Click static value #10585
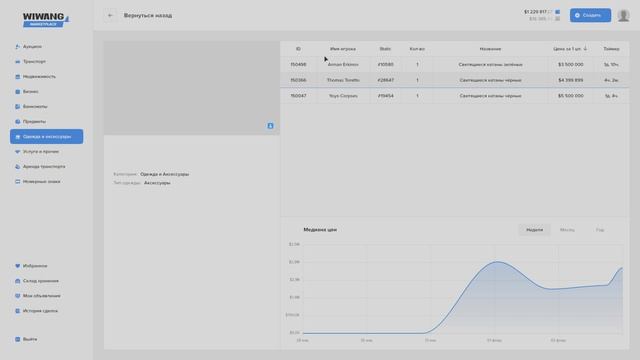 pos(386,64)
